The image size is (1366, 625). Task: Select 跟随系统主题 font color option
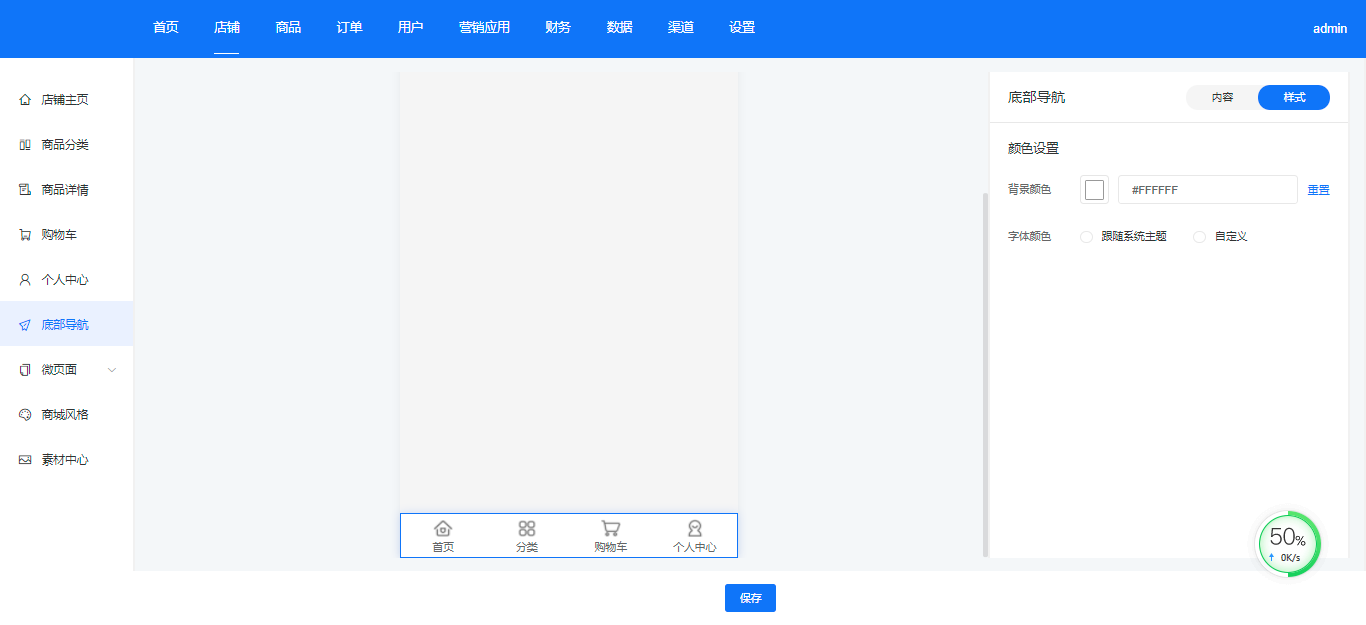pyautogui.click(x=1087, y=237)
